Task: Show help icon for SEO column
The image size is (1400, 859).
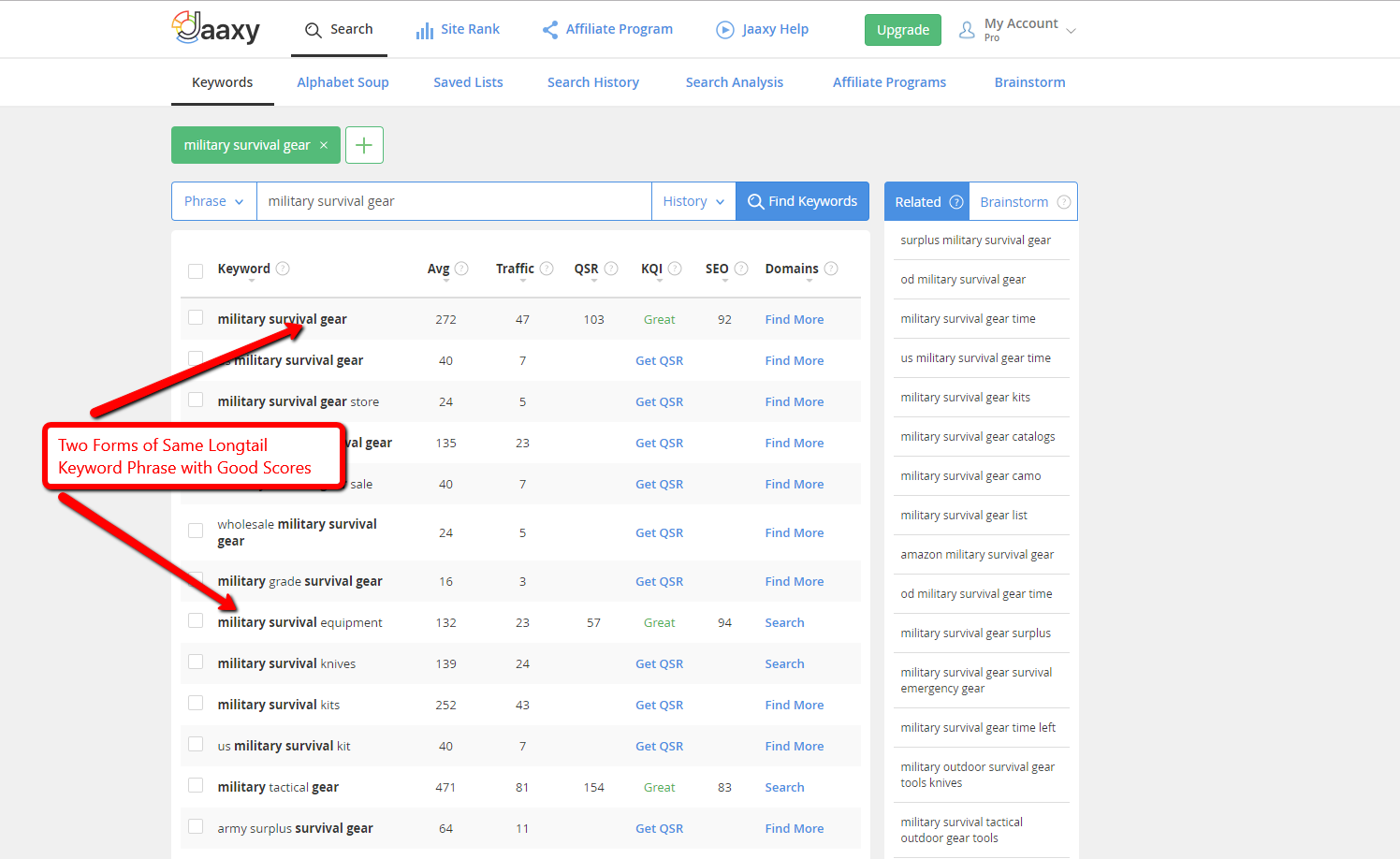Action: click(741, 269)
